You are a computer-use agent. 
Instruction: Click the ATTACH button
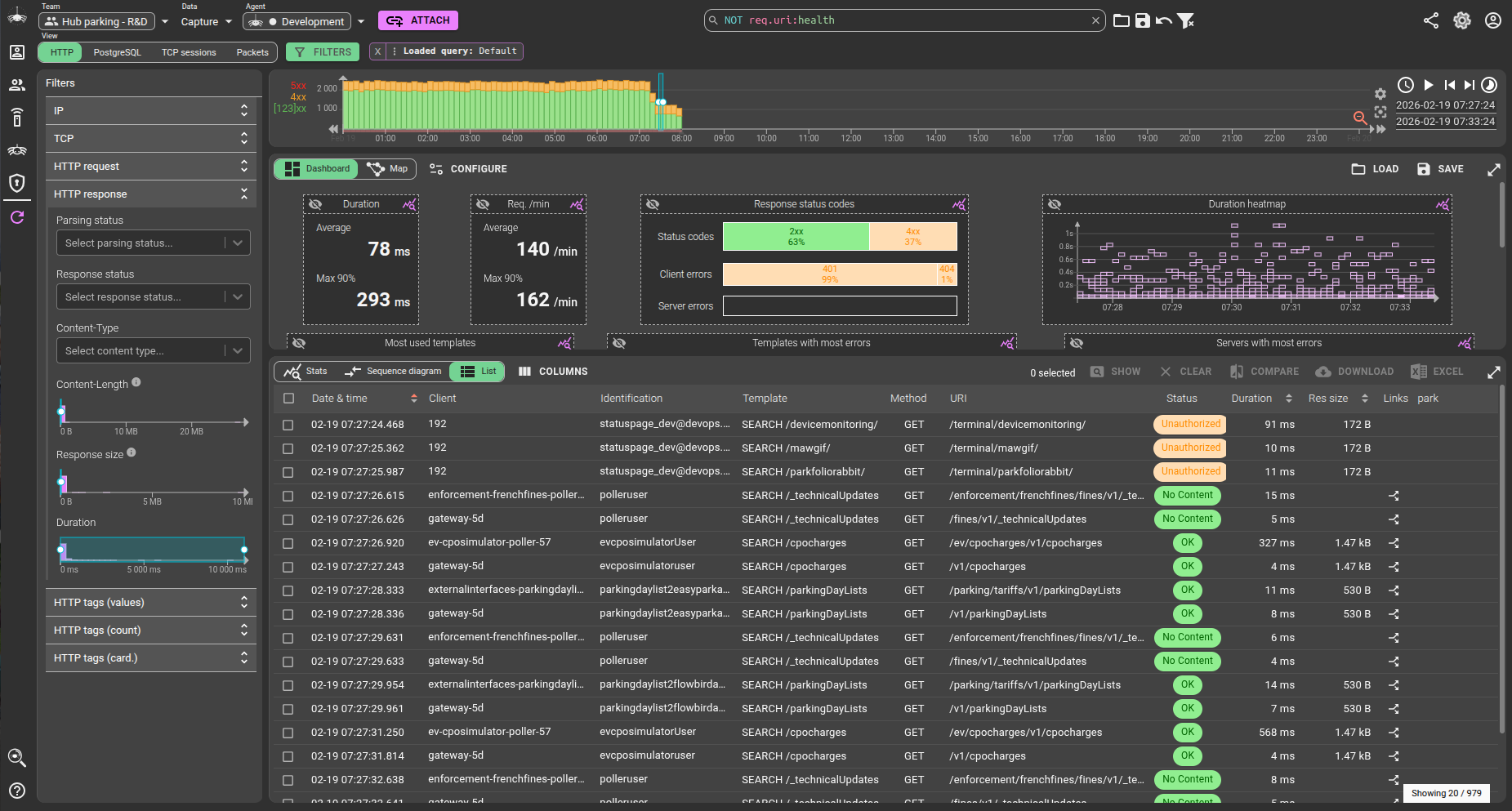click(418, 20)
